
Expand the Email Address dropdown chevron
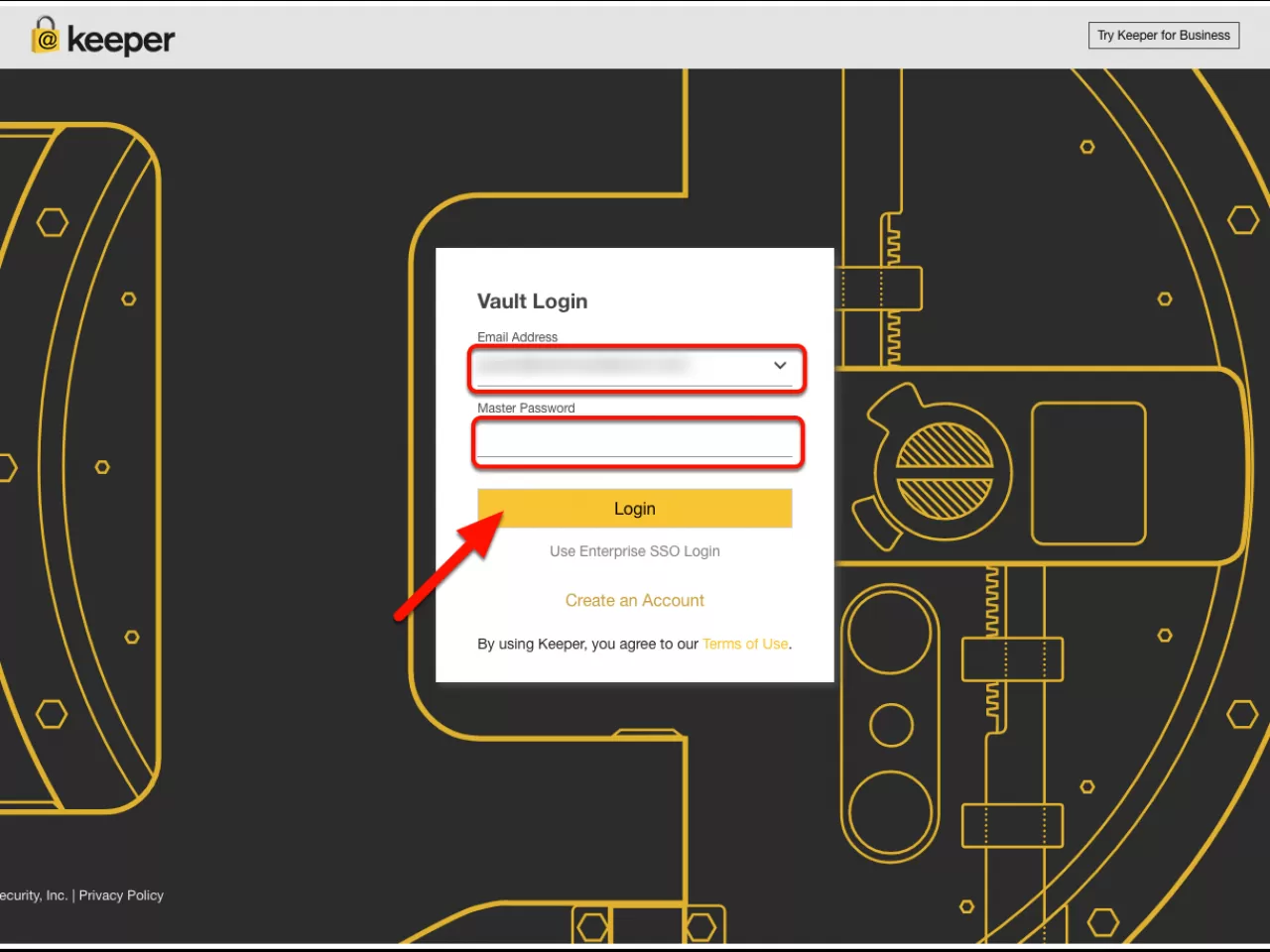780,366
